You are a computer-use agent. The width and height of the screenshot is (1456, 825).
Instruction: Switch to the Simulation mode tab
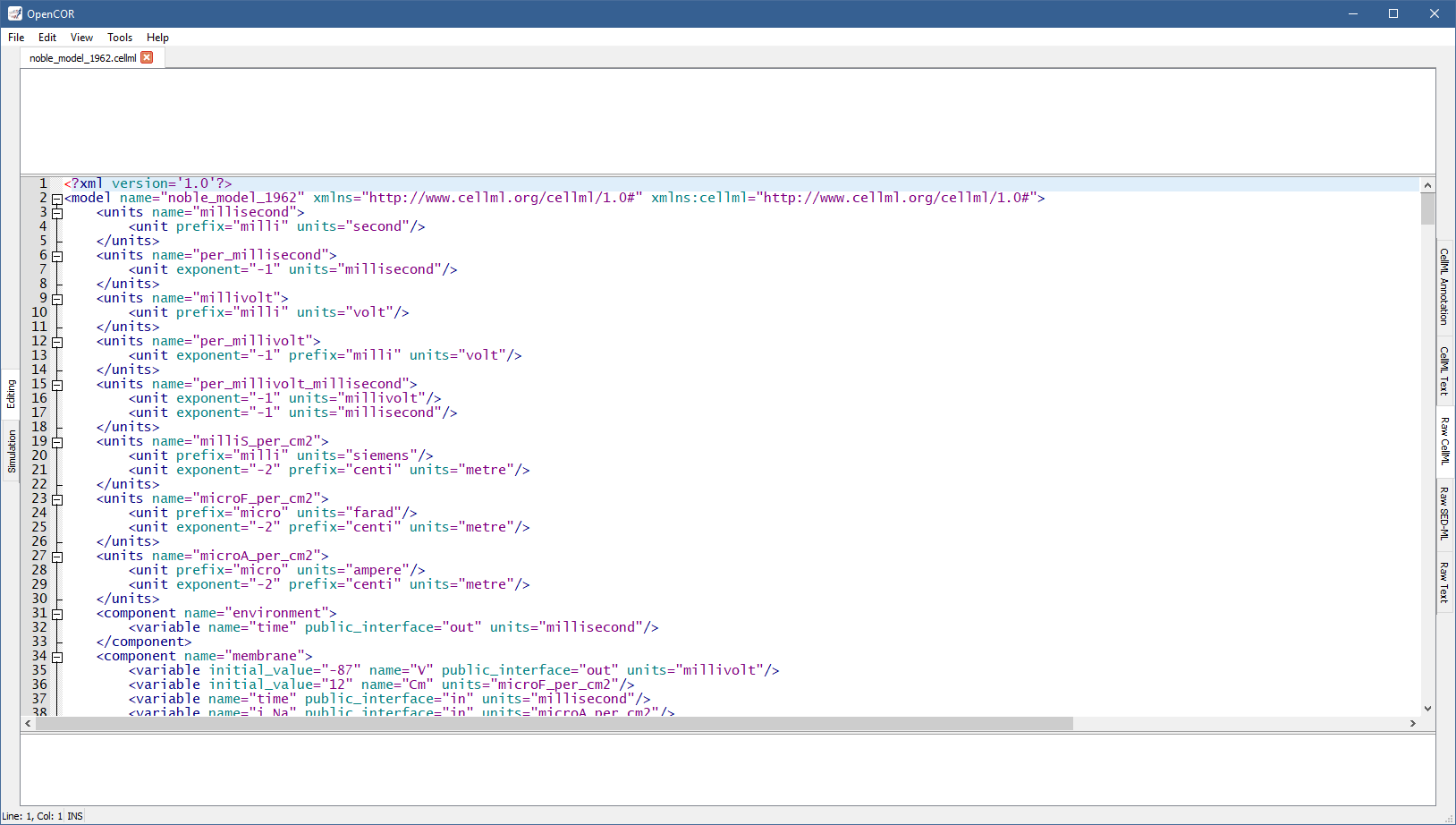(x=12, y=451)
